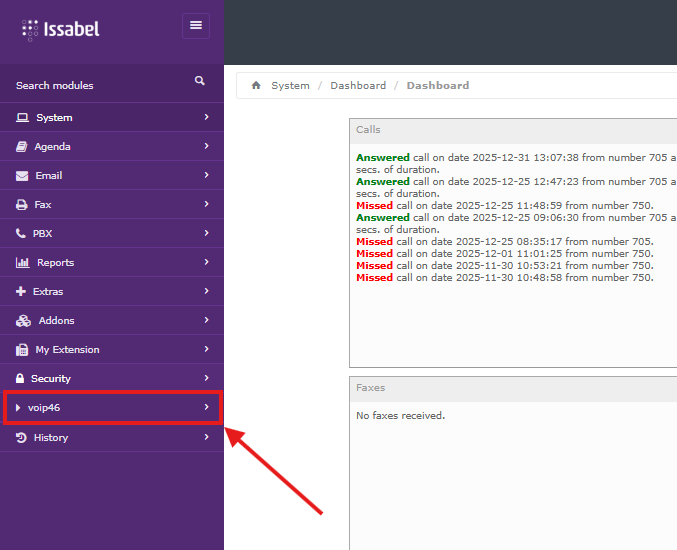This screenshot has width=677, height=550.
Task: Click the PBX phone handset icon
Action: click(20, 234)
